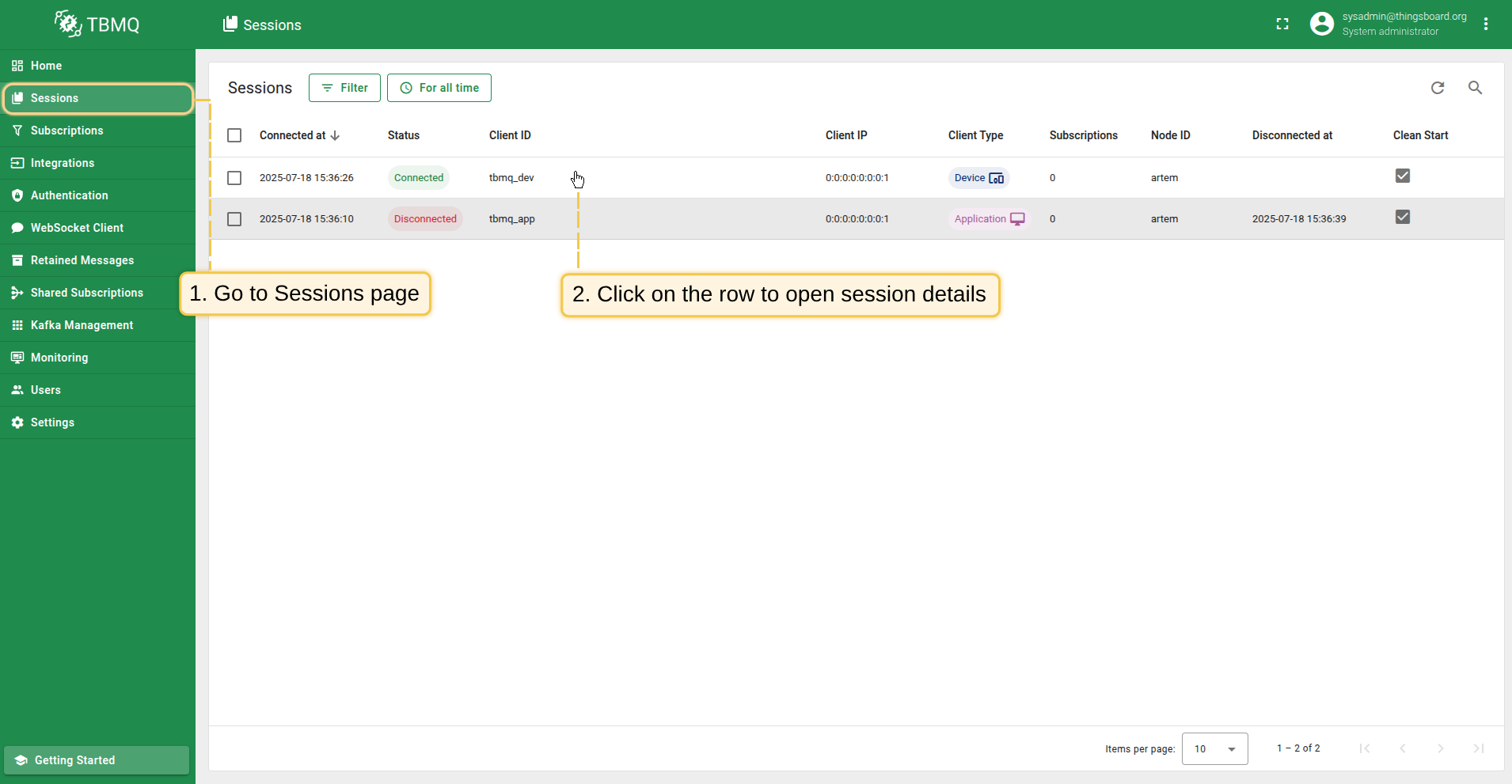Check the tbmq_app session row checkbox
The width and height of the screenshot is (1512, 784).
pos(234,219)
